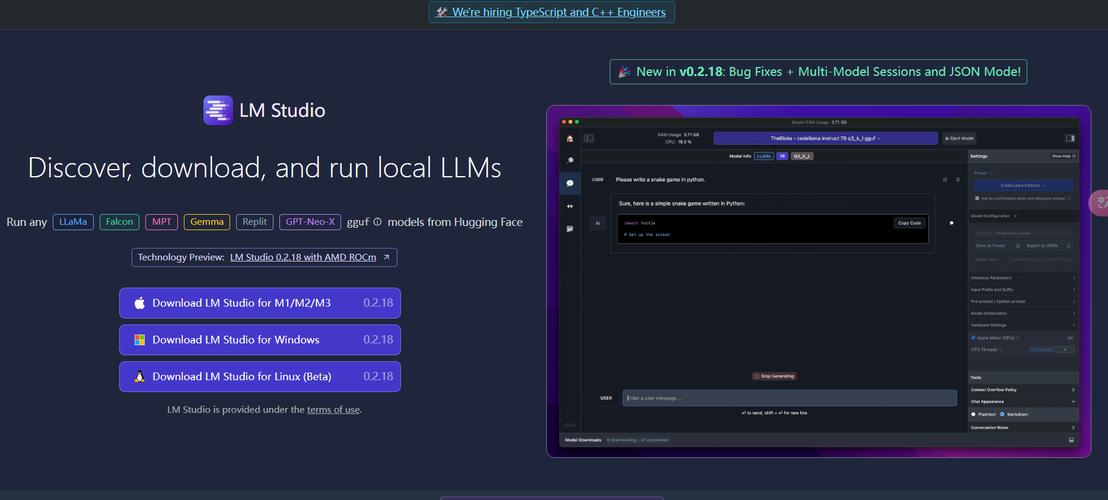1108x500 pixels.
Task: Click the Enter a user message field
Action: click(x=789, y=398)
